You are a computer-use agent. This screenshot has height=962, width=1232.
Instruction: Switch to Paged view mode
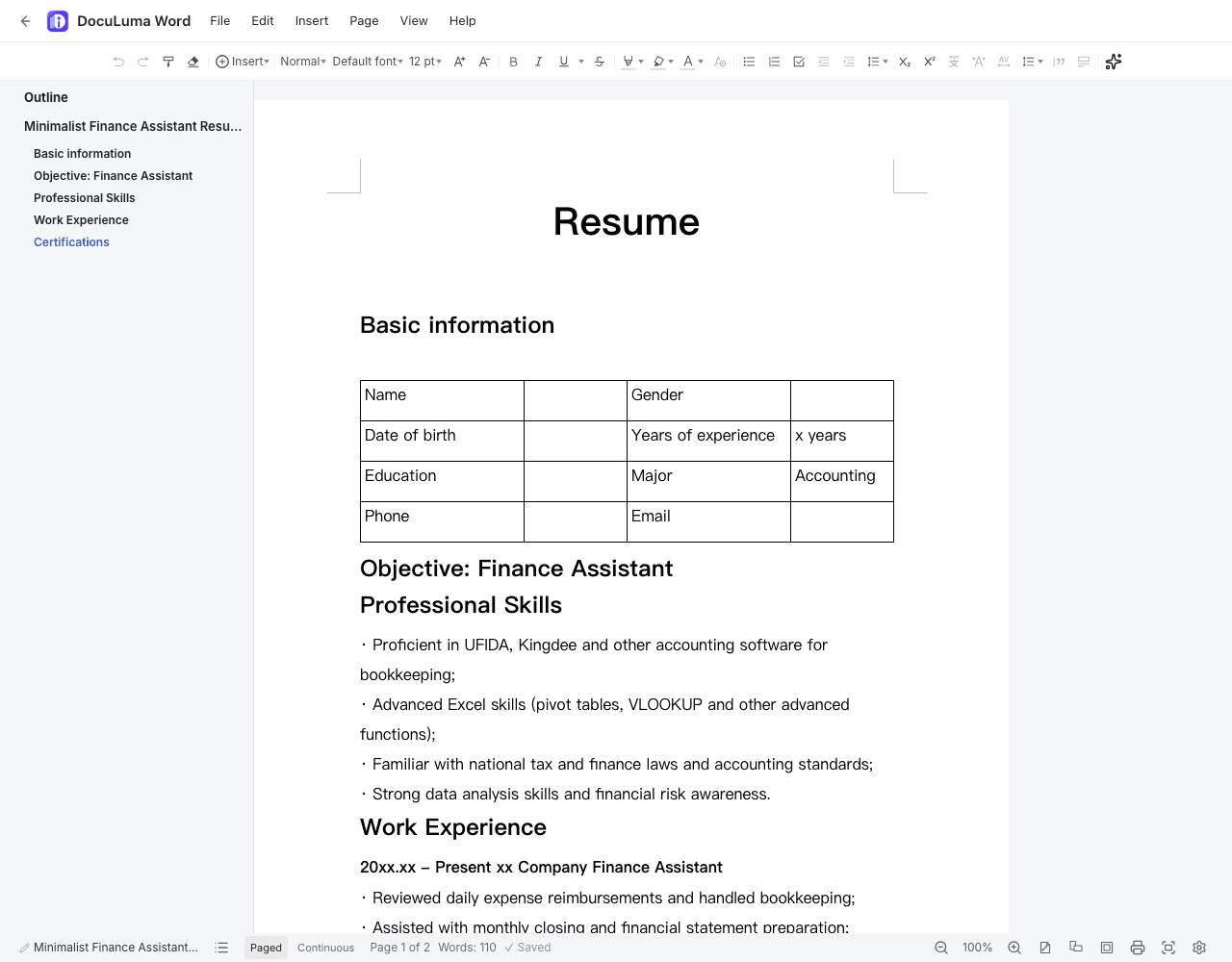pos(266,948)
